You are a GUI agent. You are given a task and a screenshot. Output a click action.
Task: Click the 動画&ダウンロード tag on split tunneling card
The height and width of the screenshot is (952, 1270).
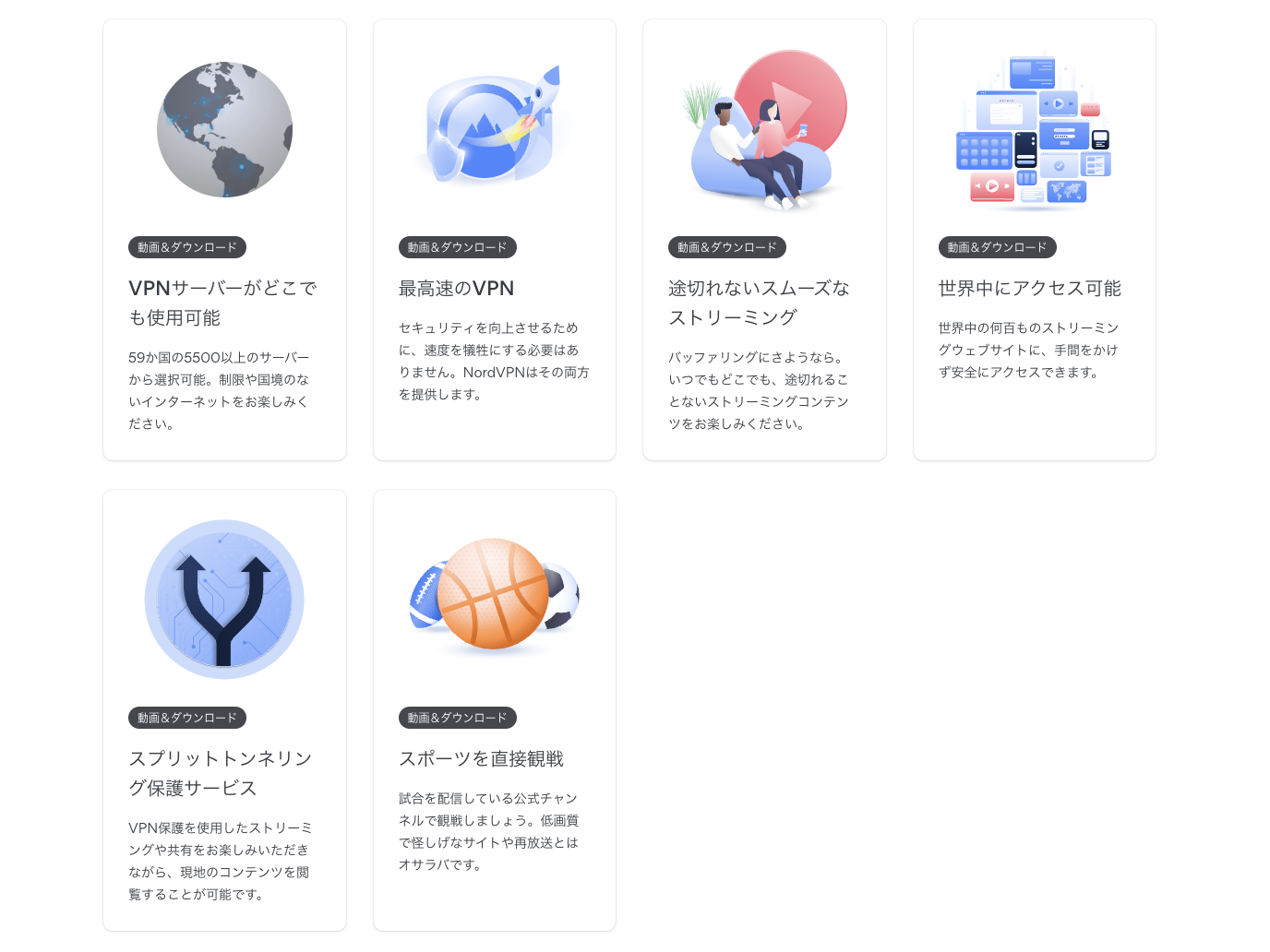click(187, 718)
